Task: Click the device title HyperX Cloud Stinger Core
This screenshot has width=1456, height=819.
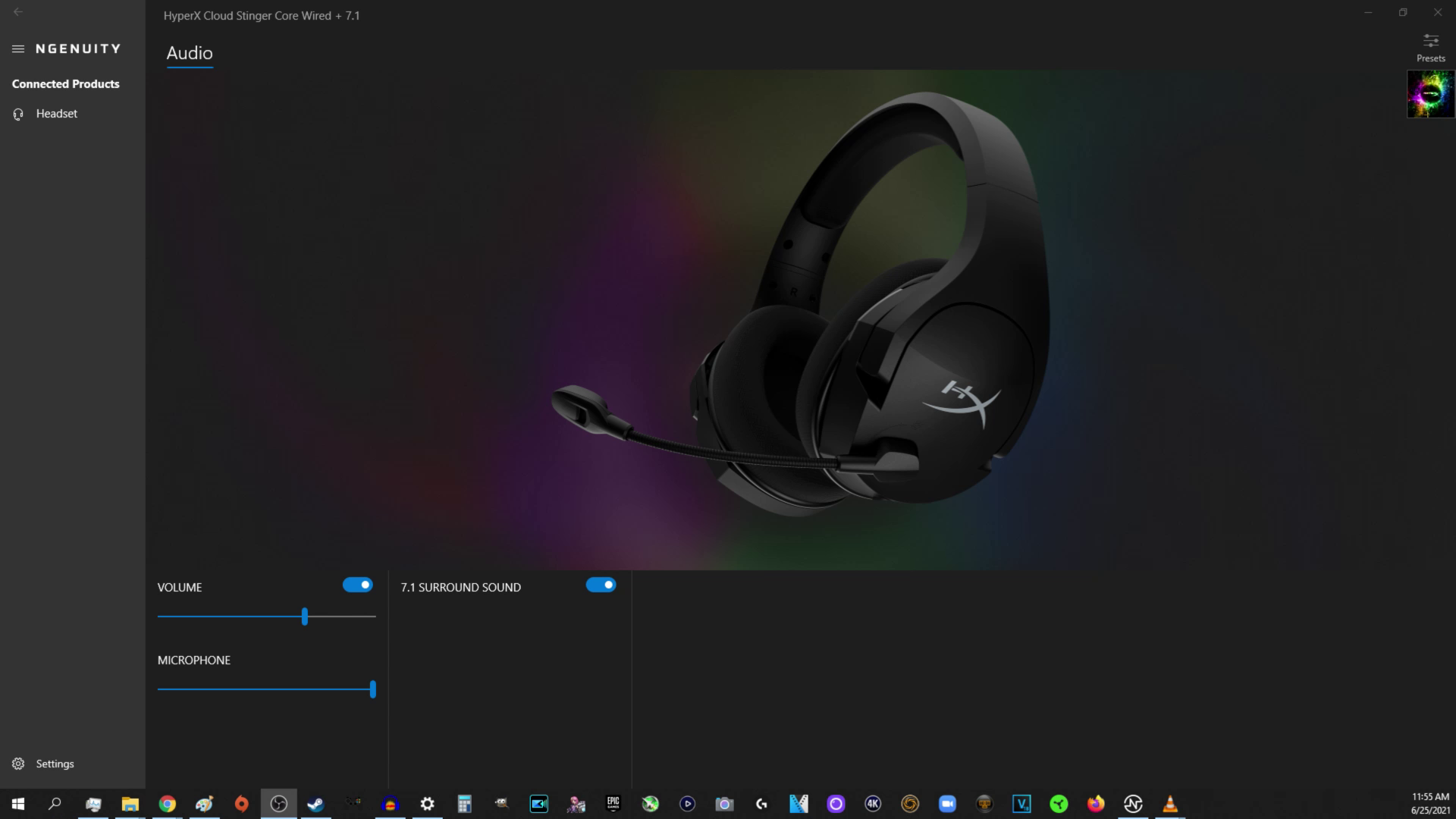Action: 262,16
